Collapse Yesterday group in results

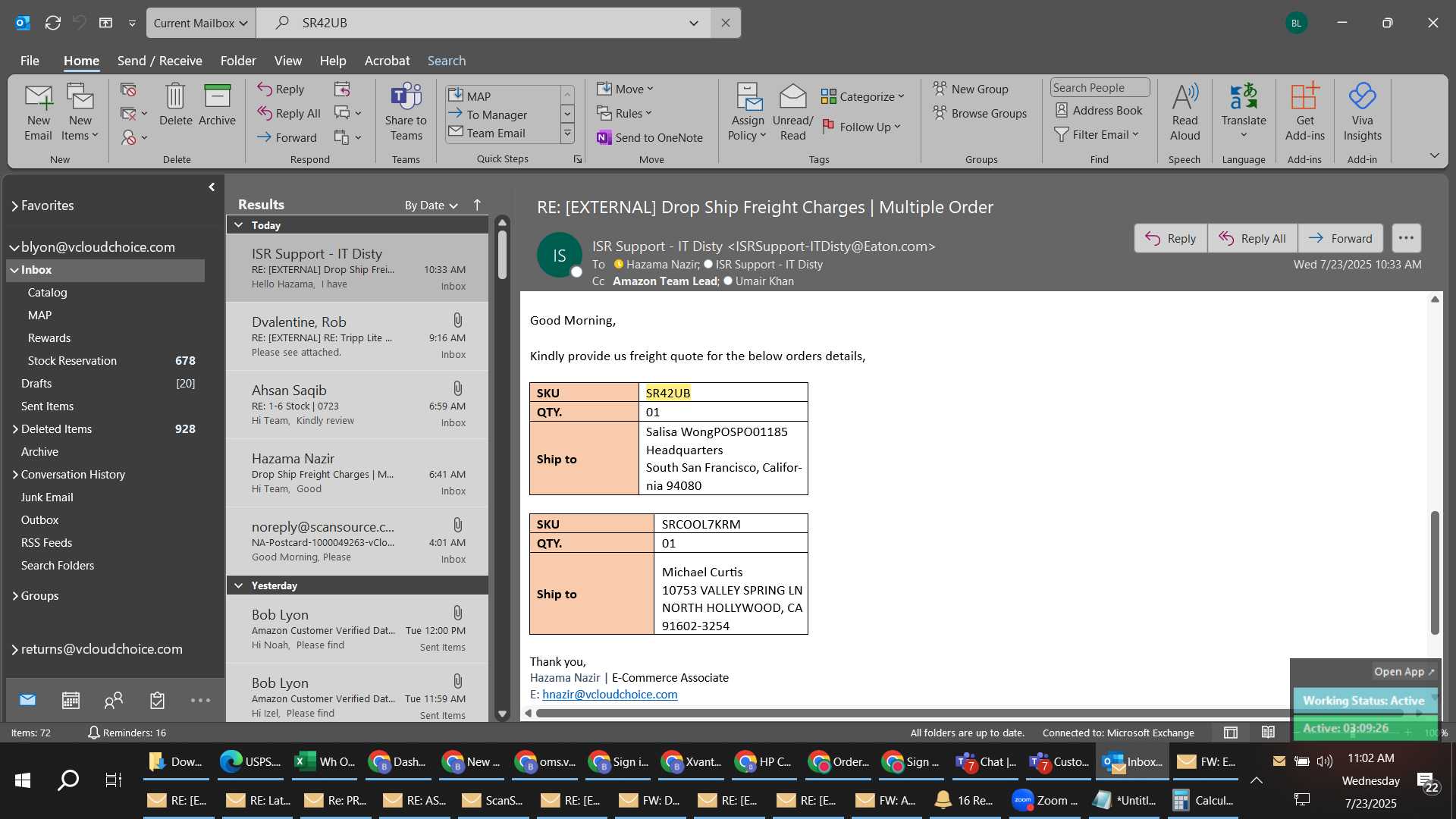(238, 585)
